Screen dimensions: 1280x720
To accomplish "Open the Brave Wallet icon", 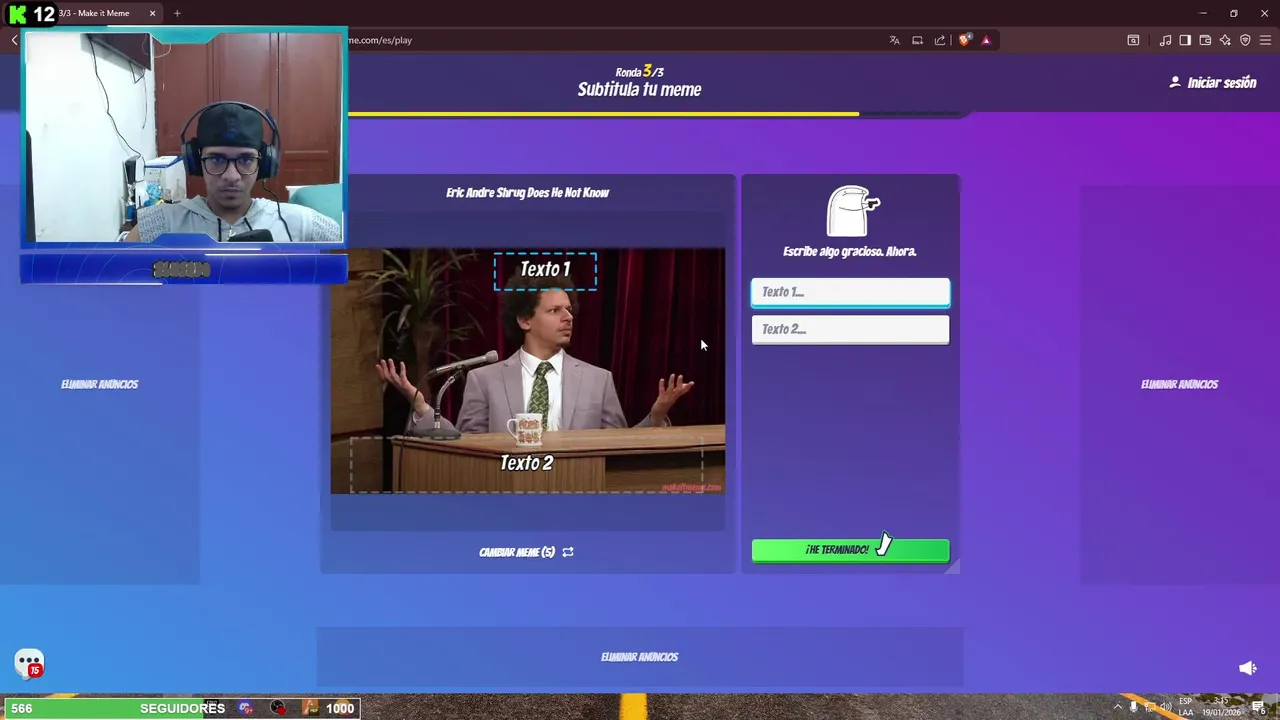I will [1205, 40].
